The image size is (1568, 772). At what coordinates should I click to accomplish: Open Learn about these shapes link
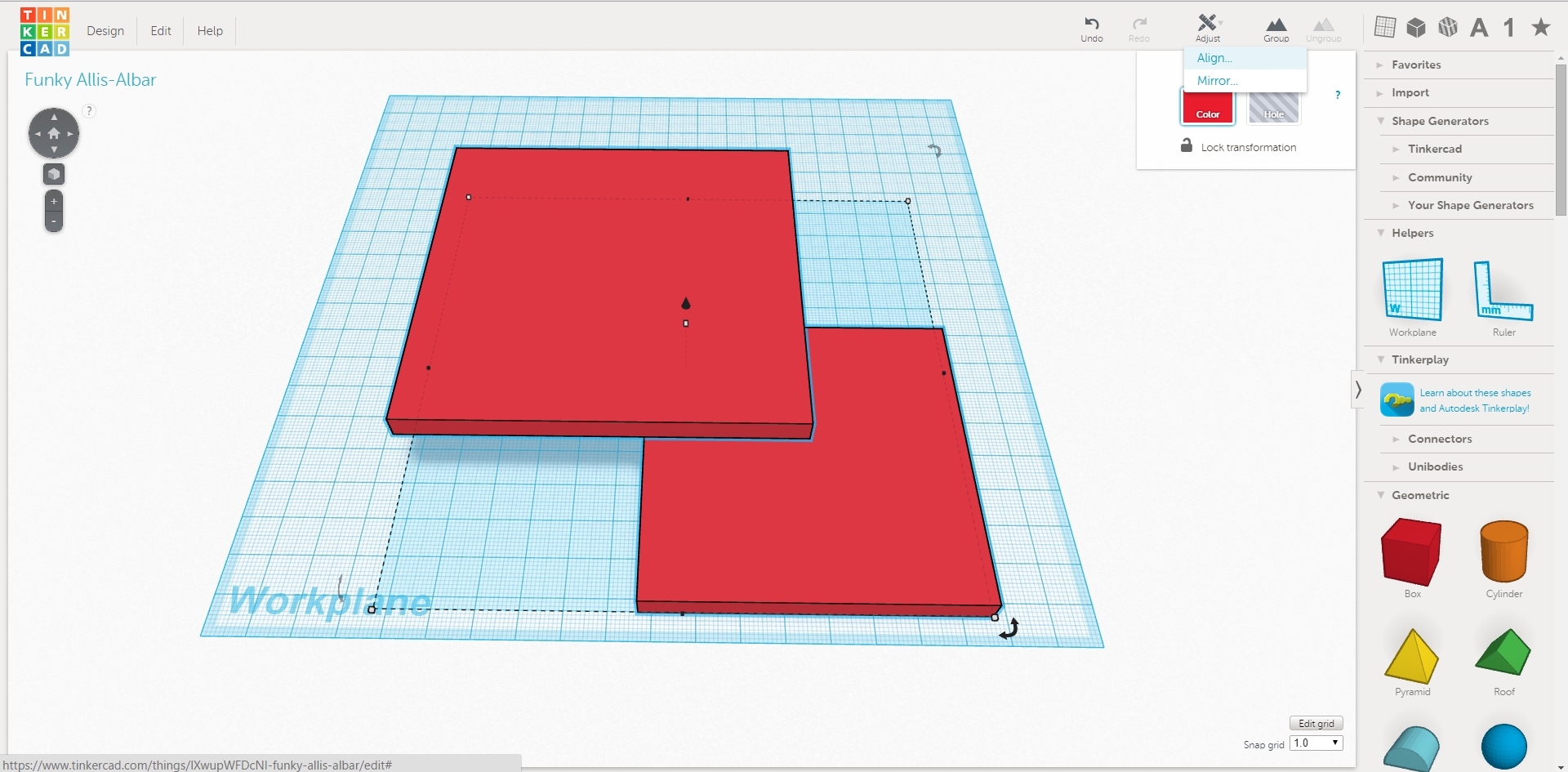[x=1475, y=400]
